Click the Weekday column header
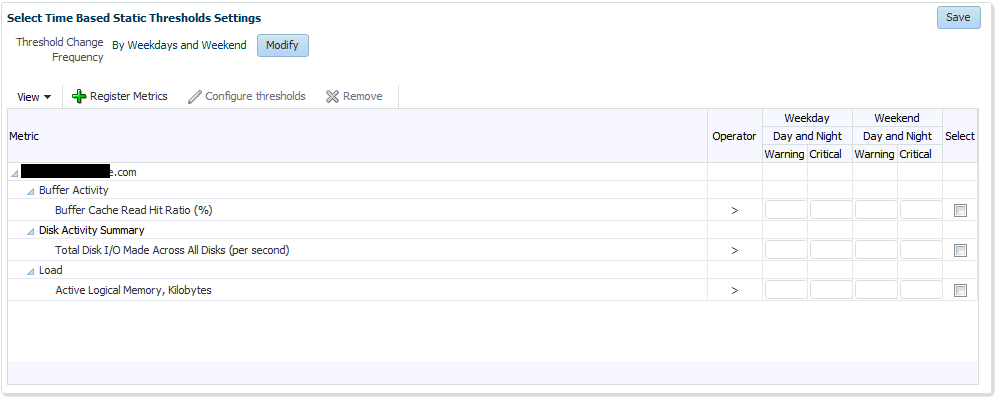This screenshot has width=997, height=399. click(807, 118)
